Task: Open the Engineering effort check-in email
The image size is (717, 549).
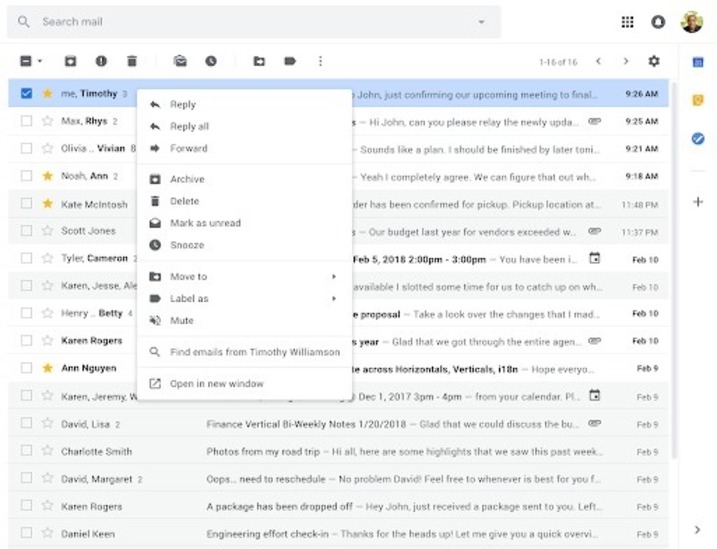Action: click(x=338, y=533)
